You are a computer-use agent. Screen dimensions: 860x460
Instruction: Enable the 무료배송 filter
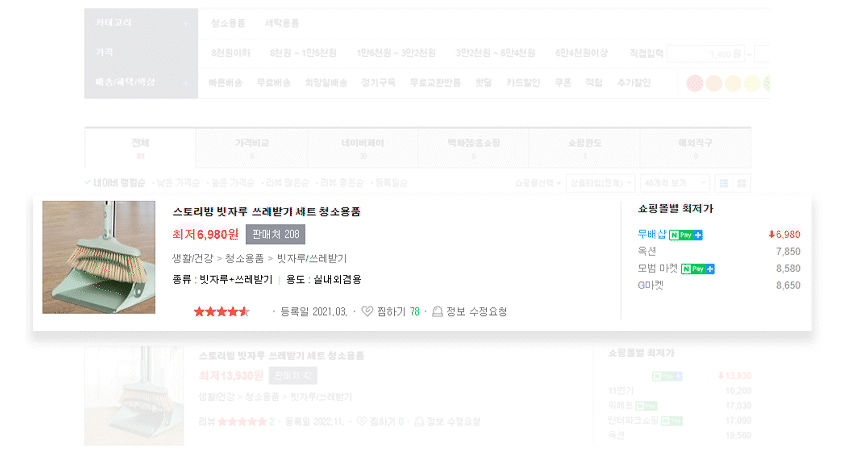(x=274, y=82)
